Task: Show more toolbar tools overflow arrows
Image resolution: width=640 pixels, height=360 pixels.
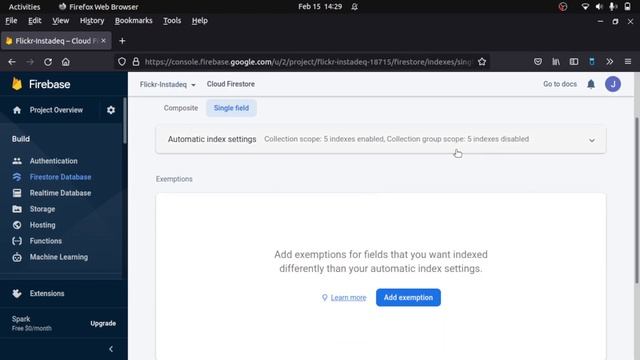Action: [609, 62]
